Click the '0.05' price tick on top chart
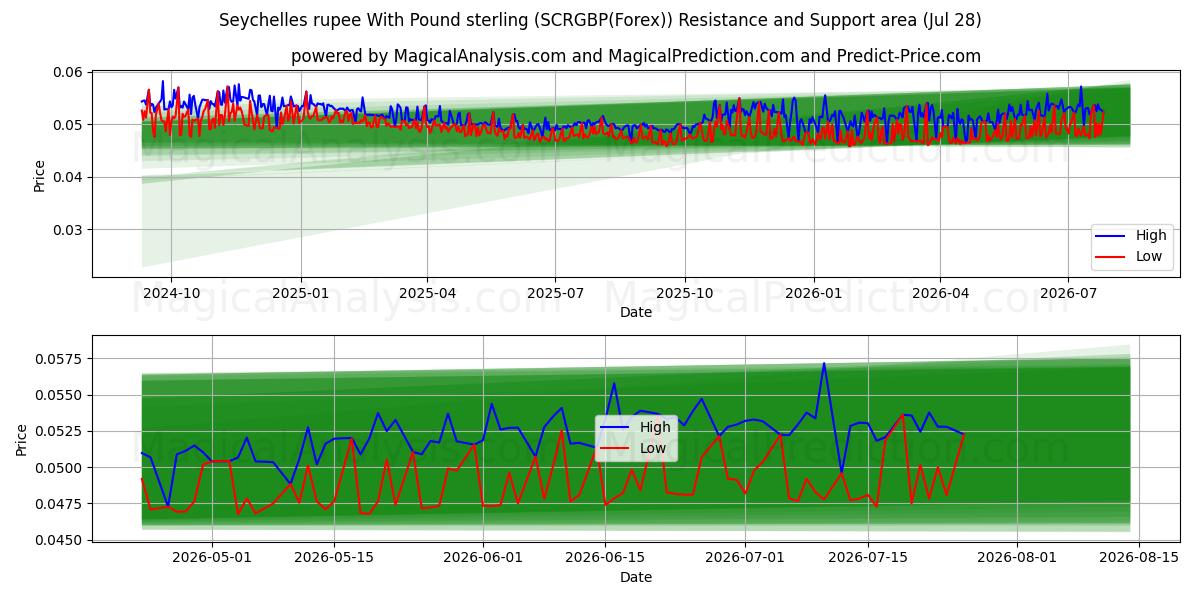Screen dimensions: 1200x600 pyautogui.click(x=68, y=125)
